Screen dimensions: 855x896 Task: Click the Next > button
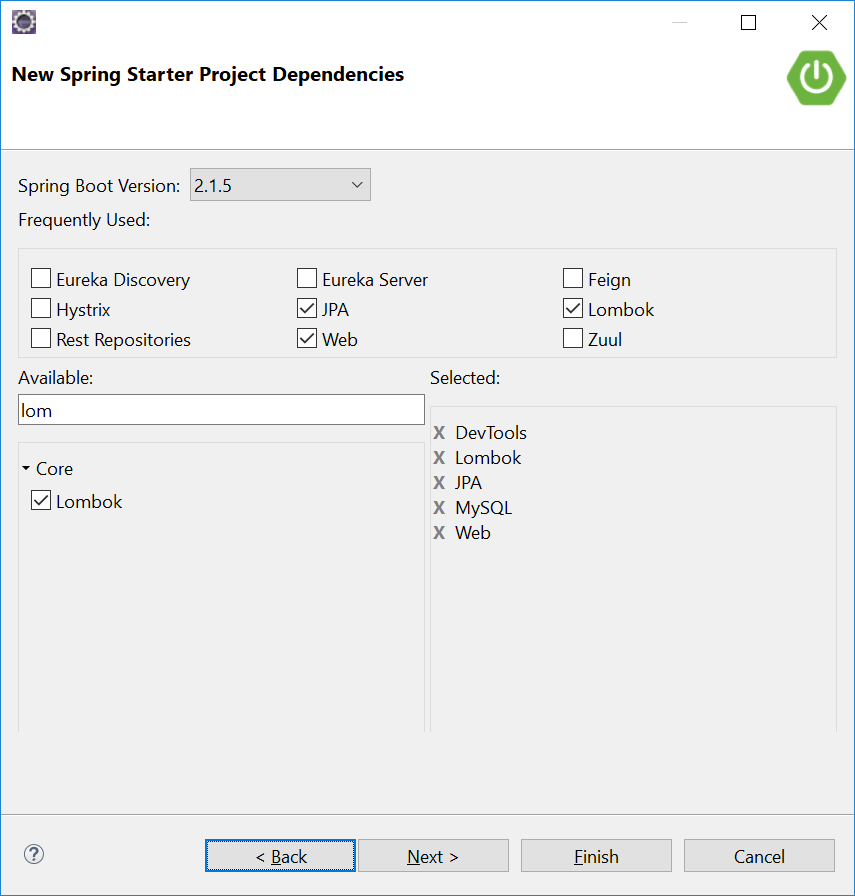click(433, 855)
